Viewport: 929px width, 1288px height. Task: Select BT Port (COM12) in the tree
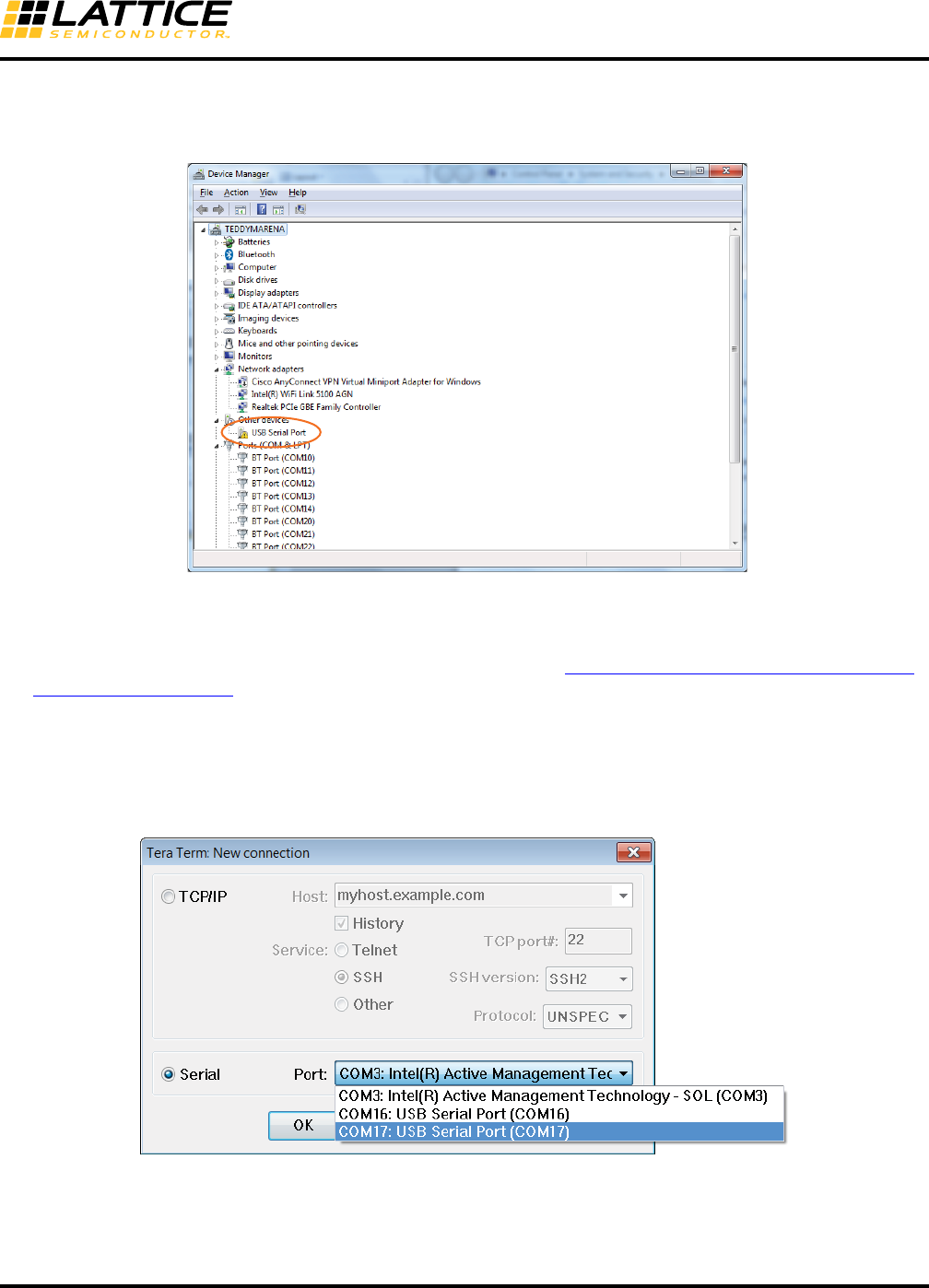tap(283, 483)
